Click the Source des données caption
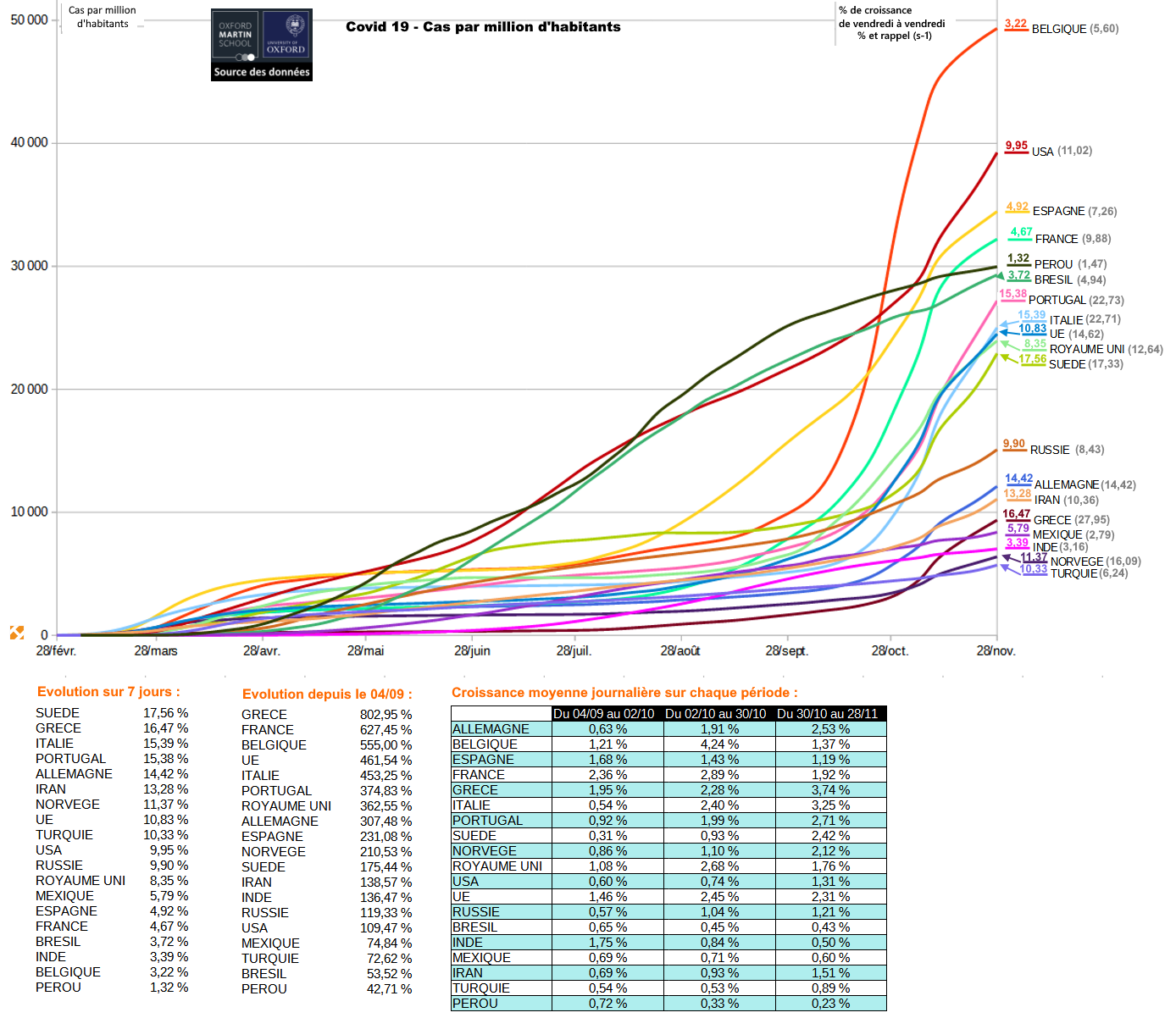Viewport: 1176px width, 1018px height. [x=262, y=73]
